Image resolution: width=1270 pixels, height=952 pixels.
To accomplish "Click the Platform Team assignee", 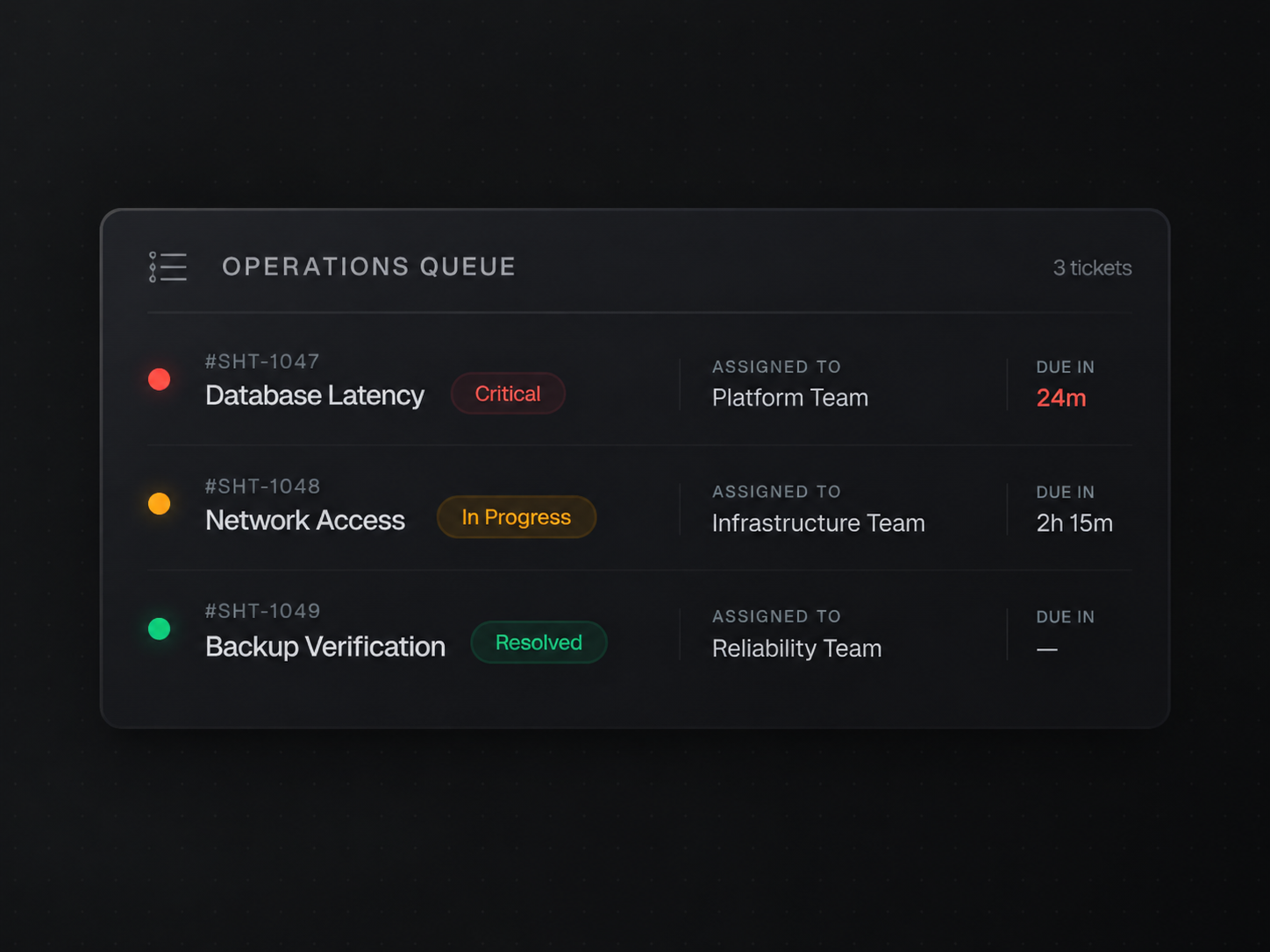I will point(790,398).
